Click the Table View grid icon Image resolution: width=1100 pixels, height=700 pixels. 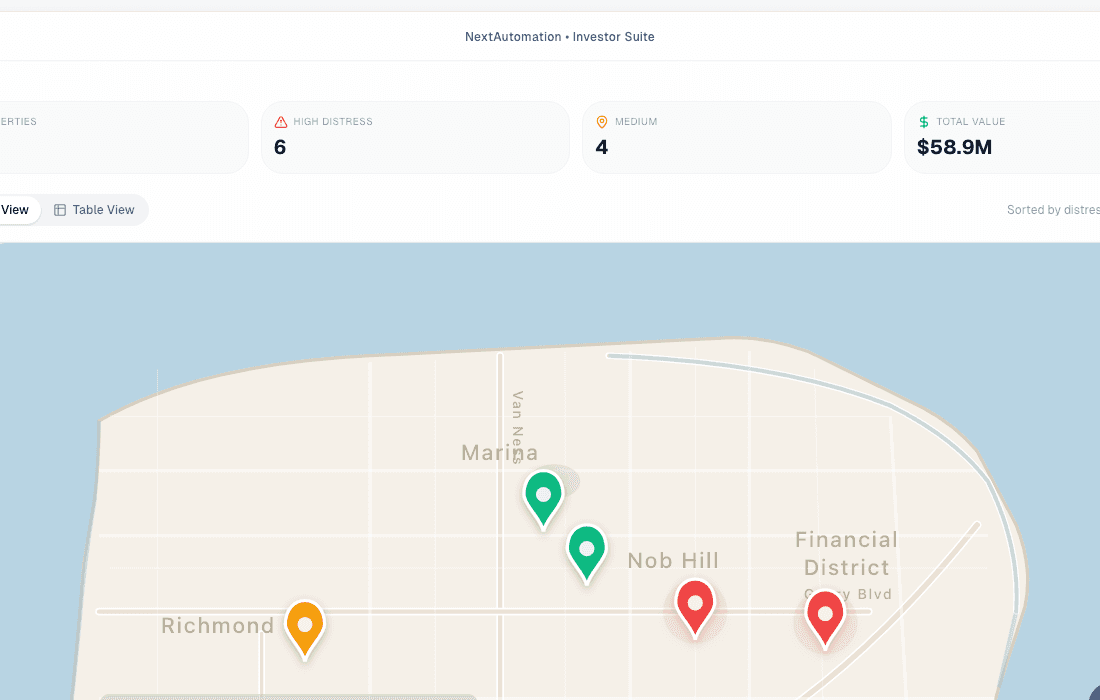60,210
